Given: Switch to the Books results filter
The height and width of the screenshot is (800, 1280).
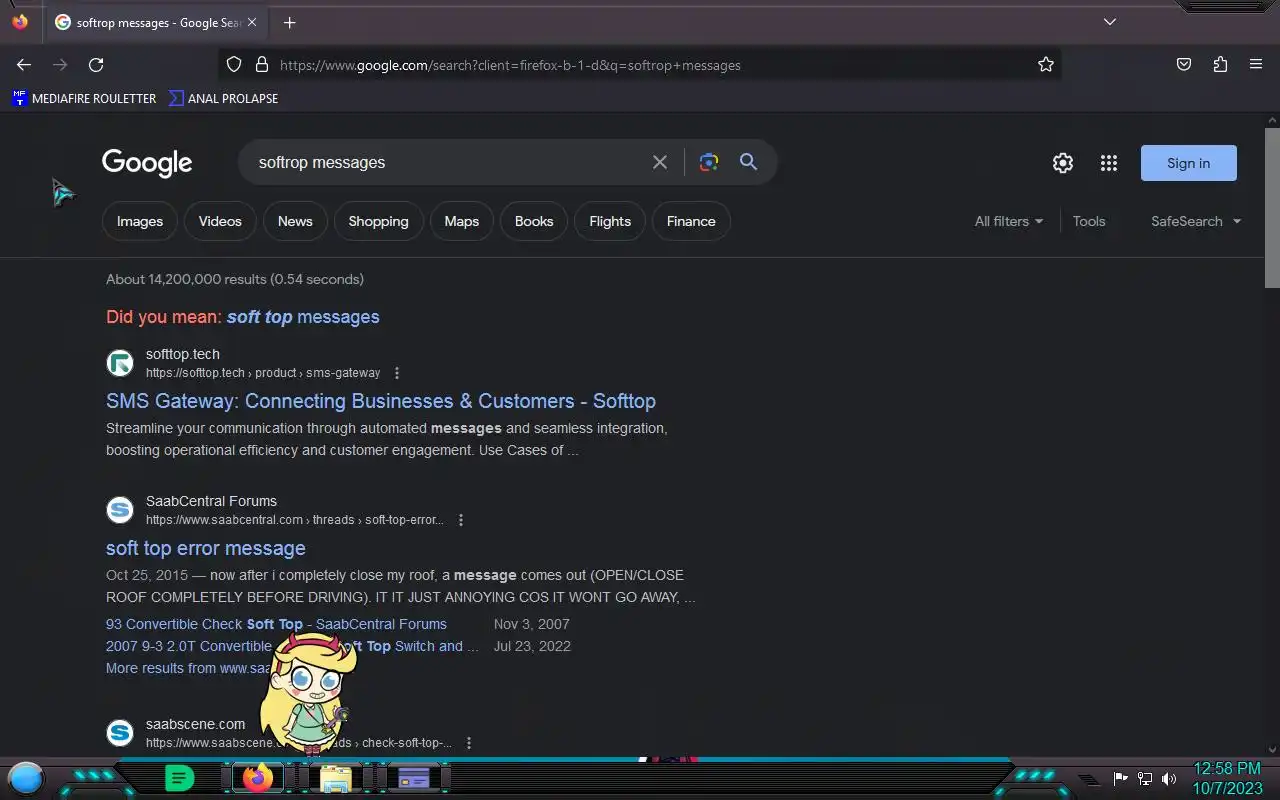Looking at the screenshot, I should point(534,221).
